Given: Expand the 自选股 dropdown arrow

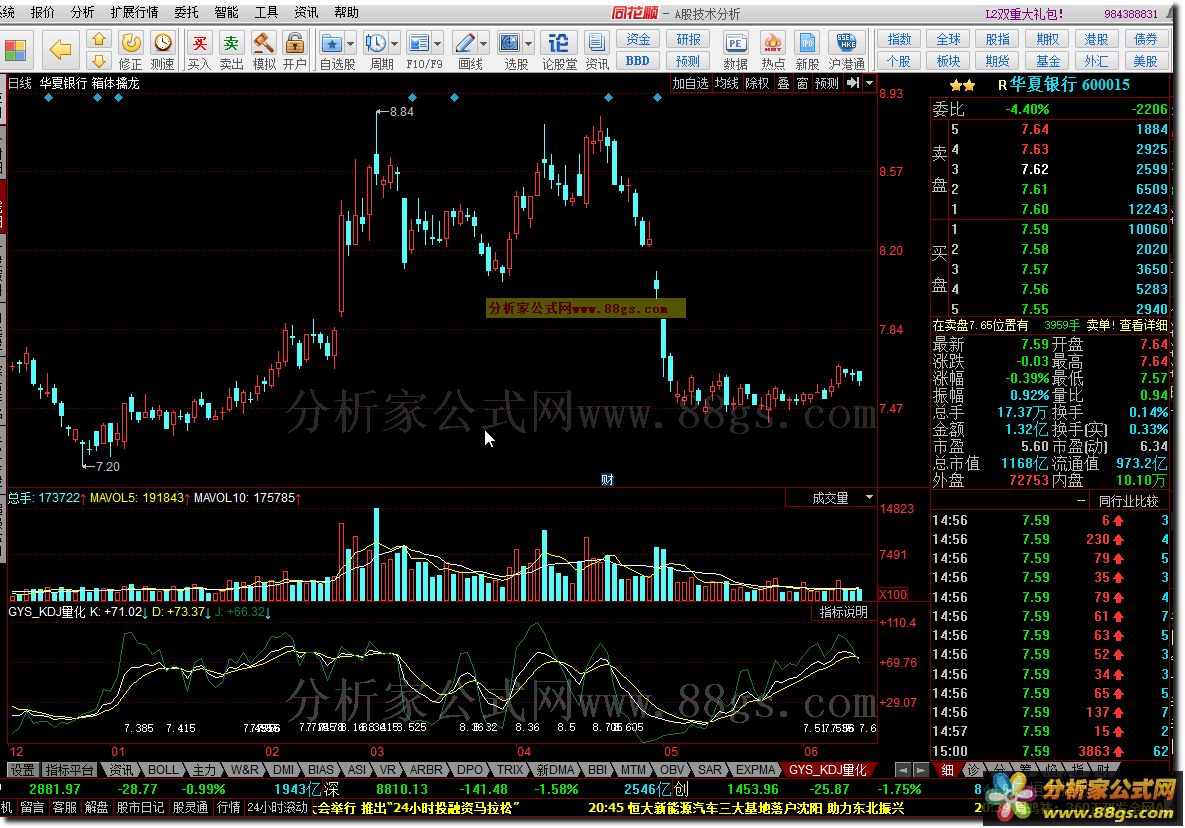Looking at the screenshot, I should click(350, 44).
